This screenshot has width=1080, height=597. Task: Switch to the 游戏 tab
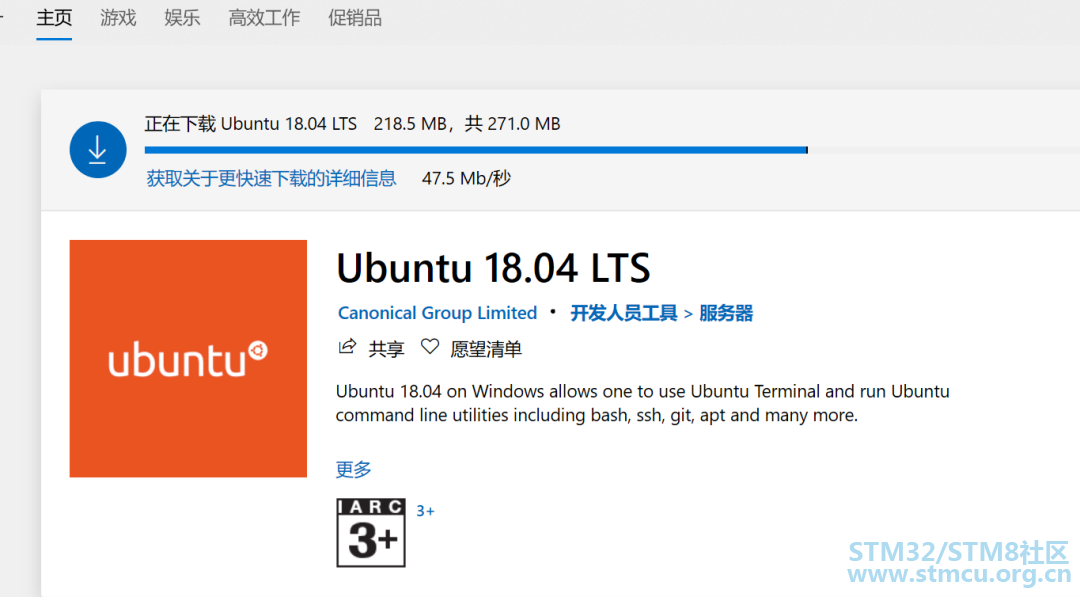point(118,18)
